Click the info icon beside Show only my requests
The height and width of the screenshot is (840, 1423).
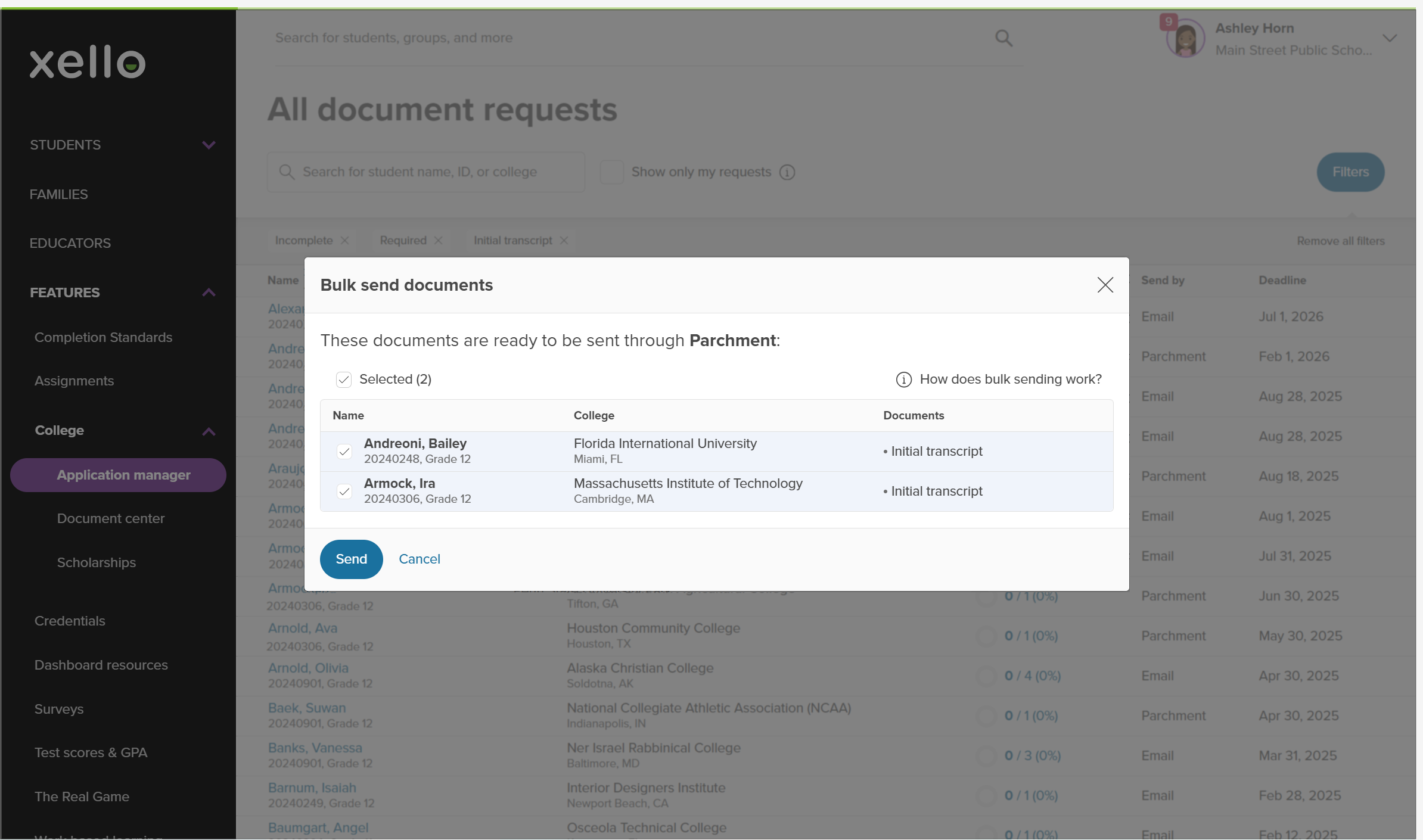click(x=787, y=172)
